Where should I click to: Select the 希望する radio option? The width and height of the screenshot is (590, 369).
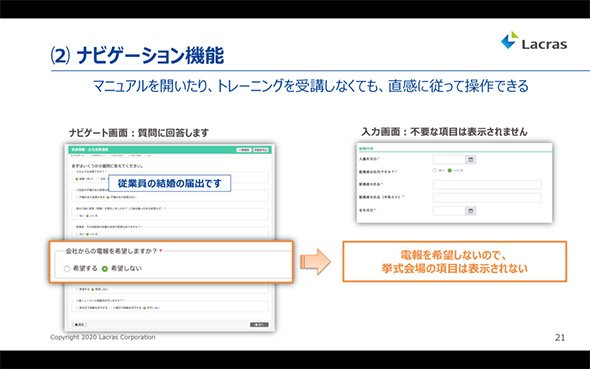[x=67, y=269]
